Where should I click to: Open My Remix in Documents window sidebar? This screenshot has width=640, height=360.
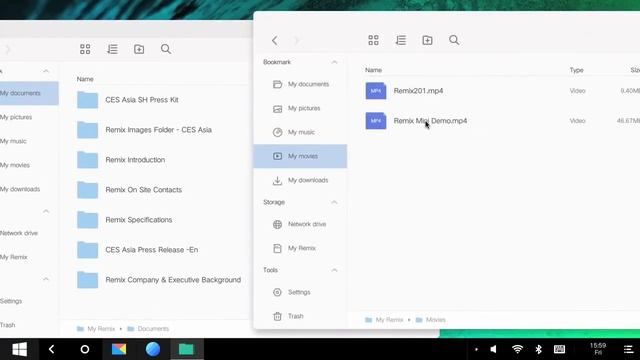29,257
